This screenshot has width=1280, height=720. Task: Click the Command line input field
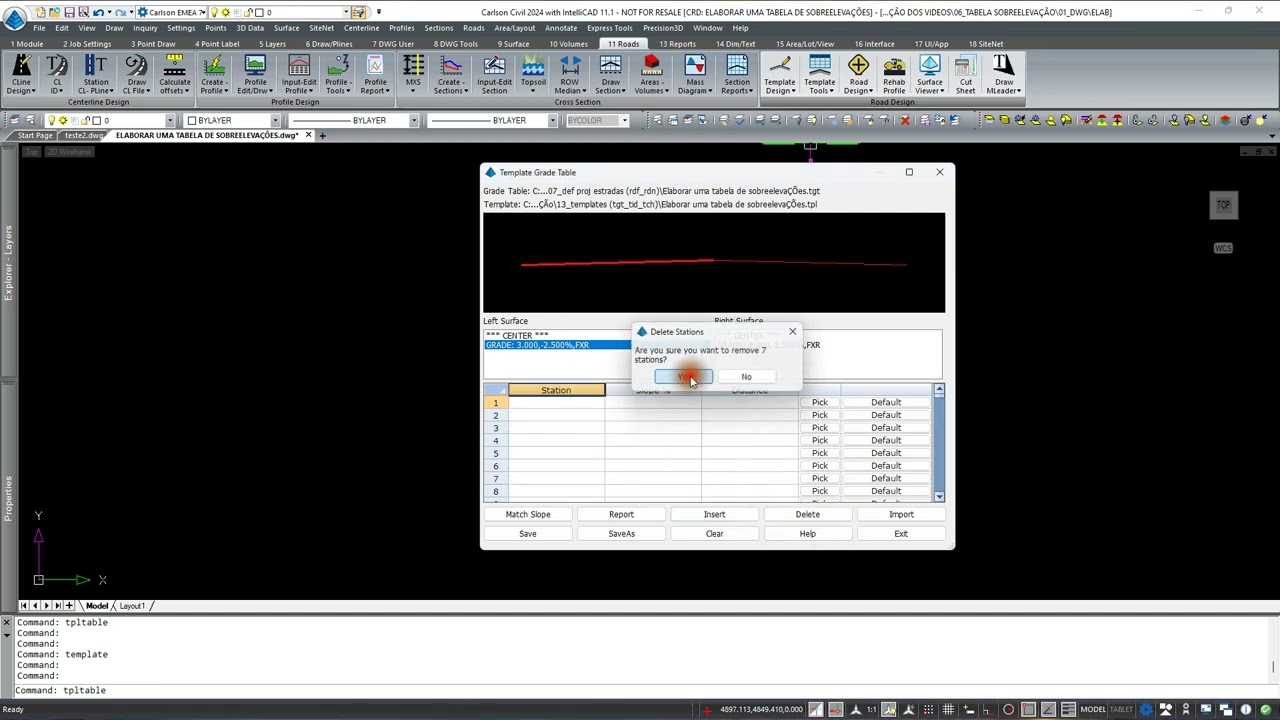tap(640, 690)
